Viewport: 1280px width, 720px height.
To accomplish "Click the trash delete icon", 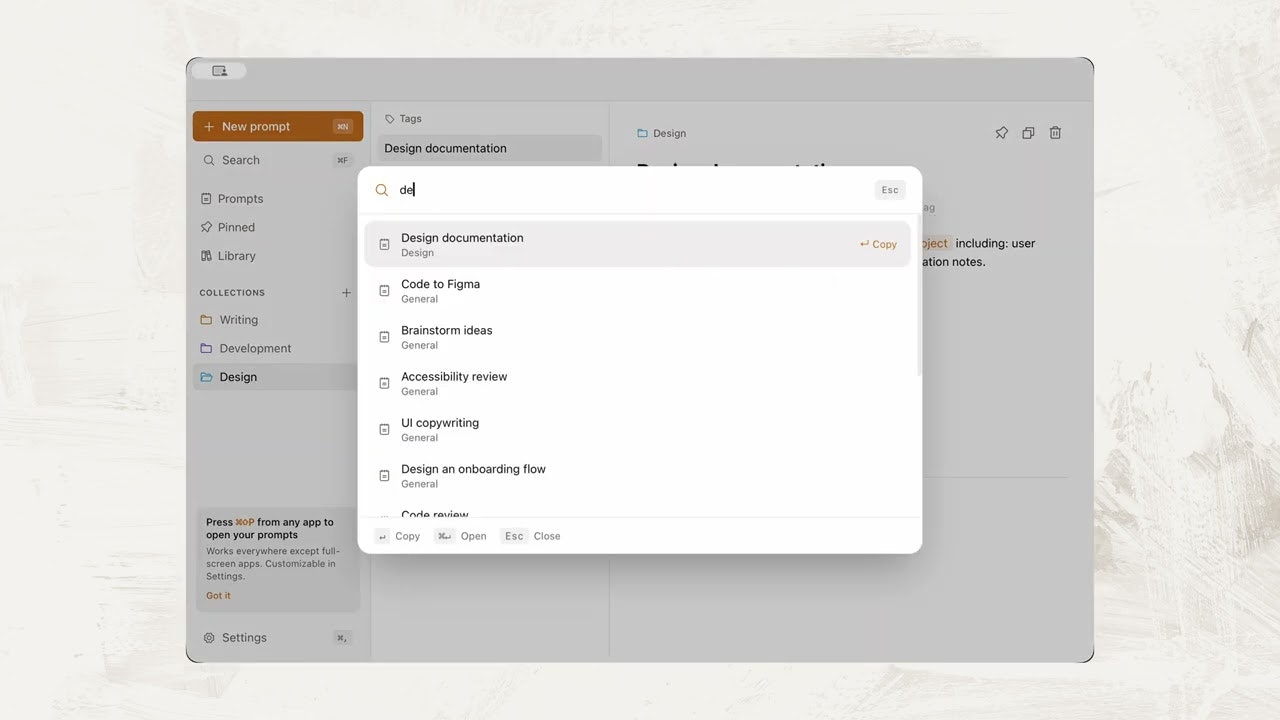I will pyautogui.click(x=1055, y=133).
